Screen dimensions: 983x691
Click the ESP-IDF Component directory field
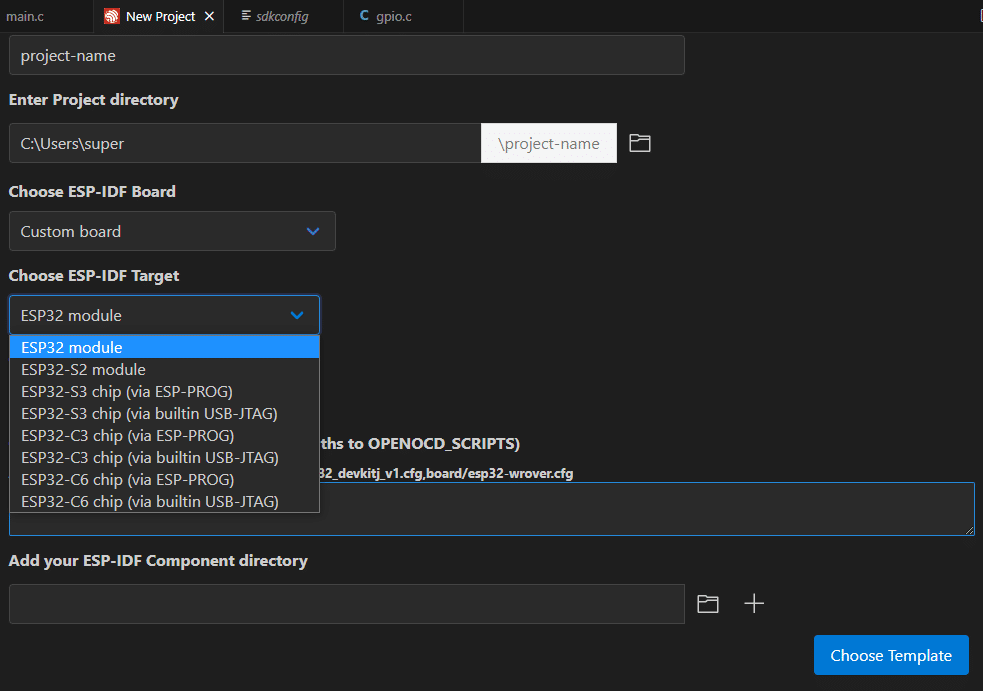(x=347, y=604)
